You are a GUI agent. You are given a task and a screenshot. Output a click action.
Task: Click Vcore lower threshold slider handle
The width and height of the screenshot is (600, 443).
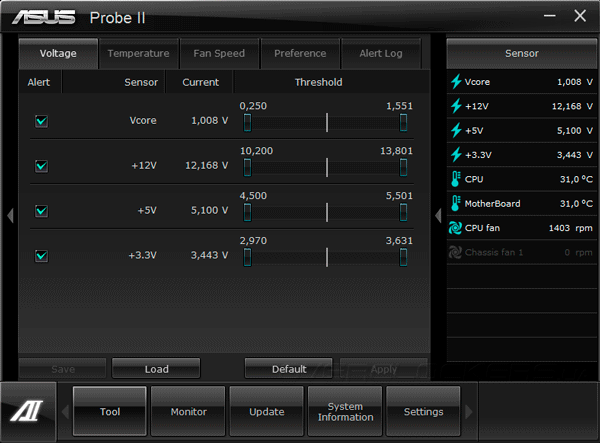point(248,122)
